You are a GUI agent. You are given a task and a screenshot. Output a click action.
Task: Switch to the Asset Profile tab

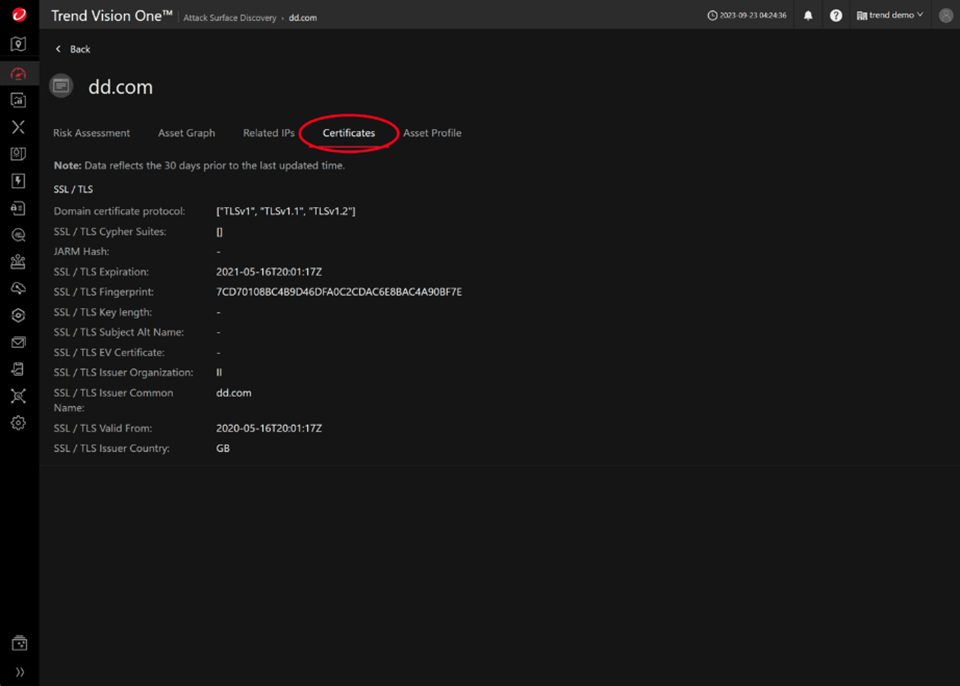pyautogui.click(x=432, y=133)
